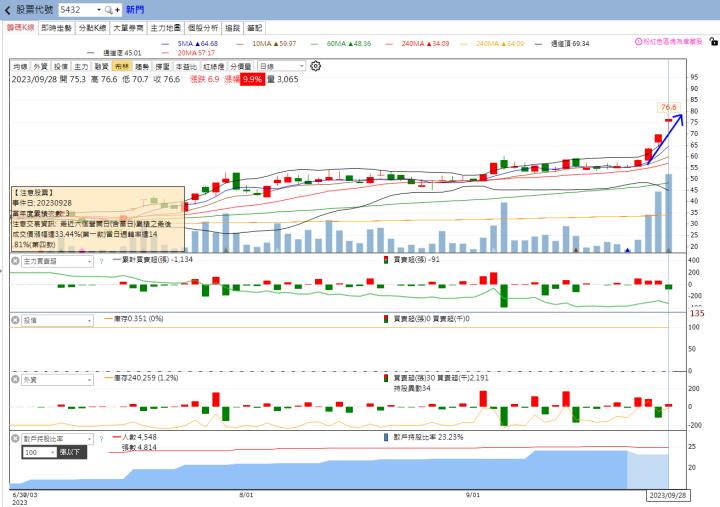720x507 pixels.
Task: Click the 2023/09/28 date marker on axis
Action: pyautogui.click(x=668, y=496)
